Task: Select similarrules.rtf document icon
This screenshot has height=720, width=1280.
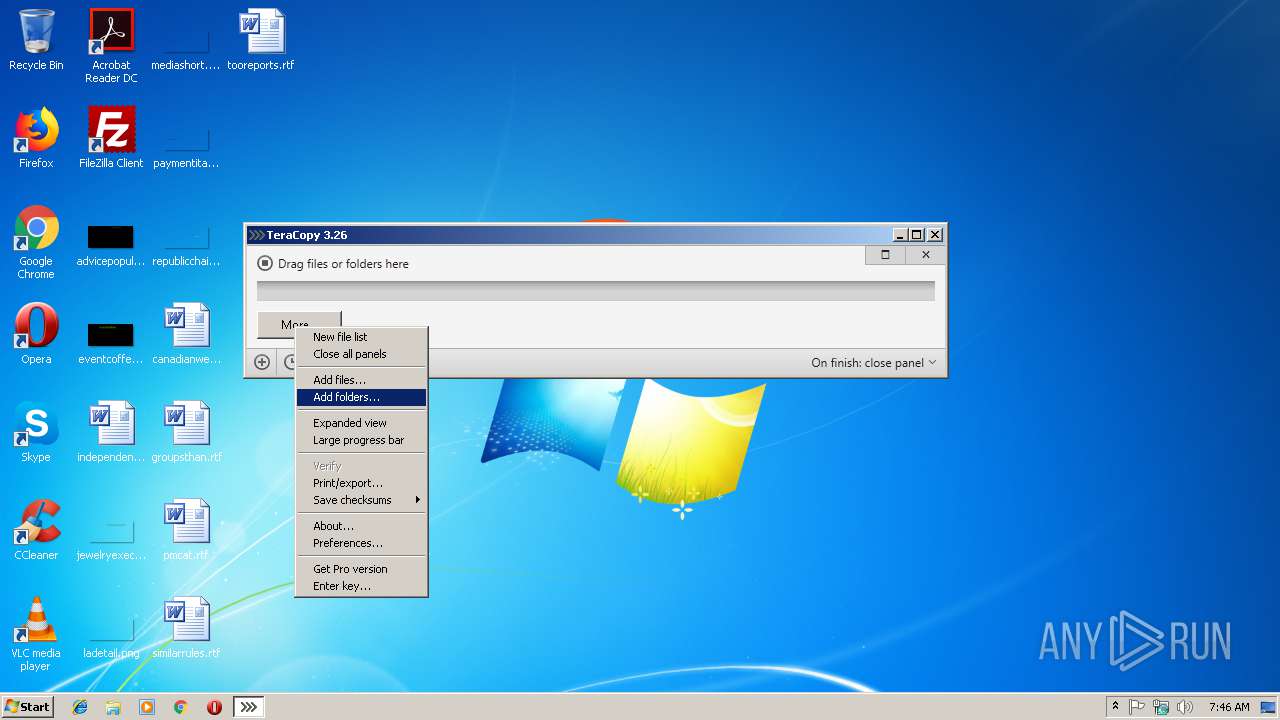Action: point(186,629)
